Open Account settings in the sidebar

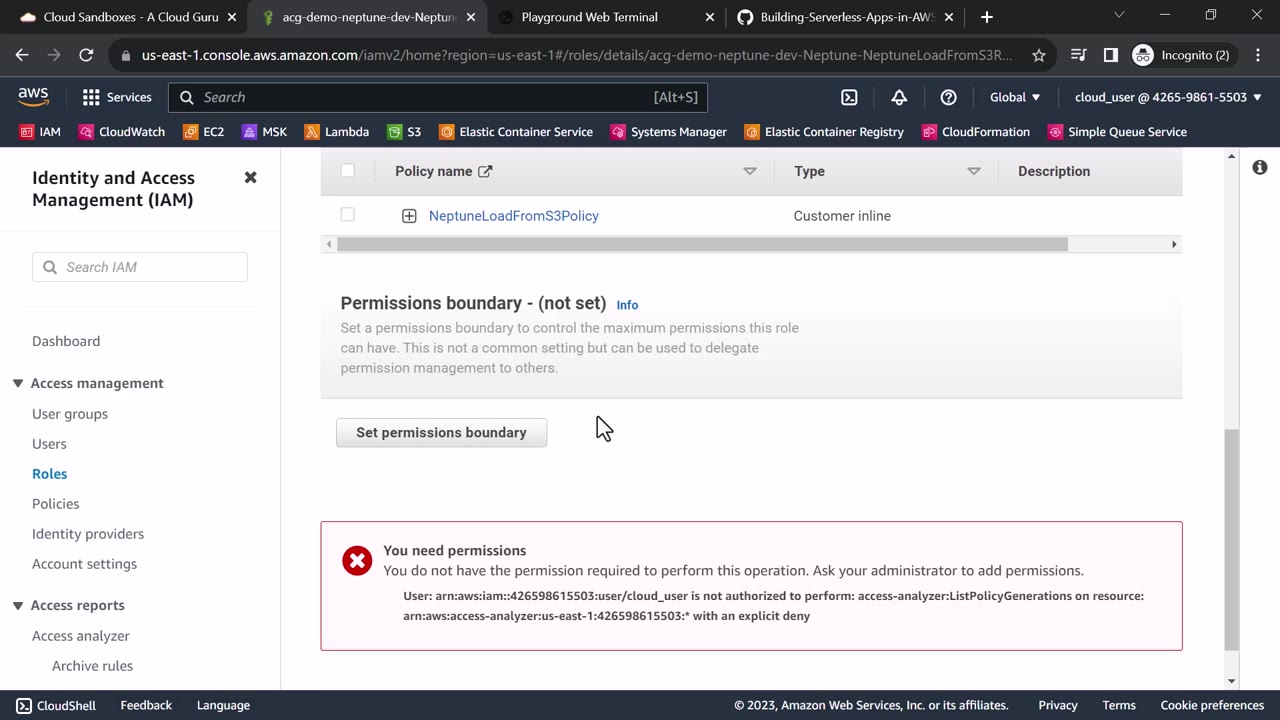[84, 564]
